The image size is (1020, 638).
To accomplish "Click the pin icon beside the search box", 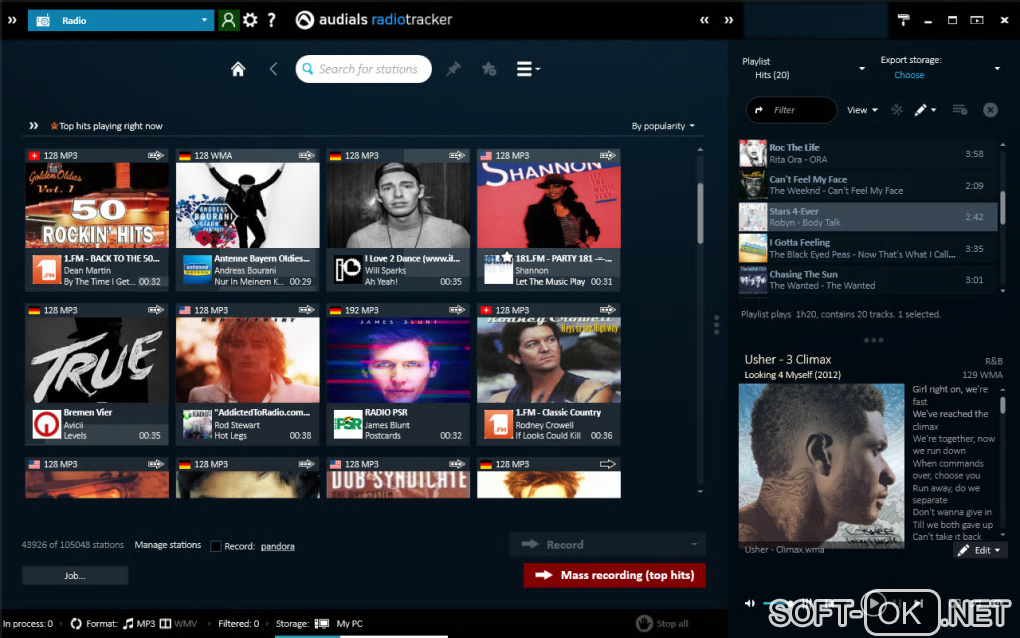I will pos(453,69).
